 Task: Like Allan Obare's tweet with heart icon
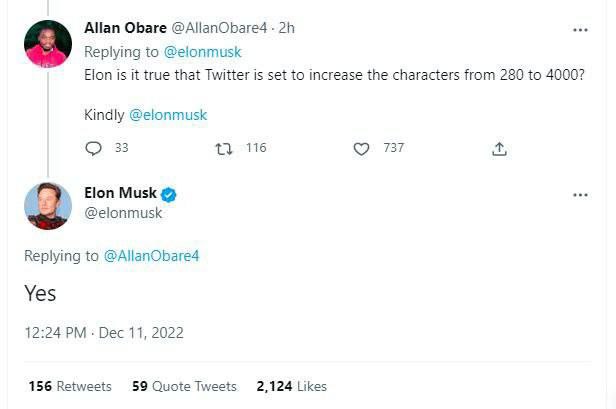tap(362, 148)
